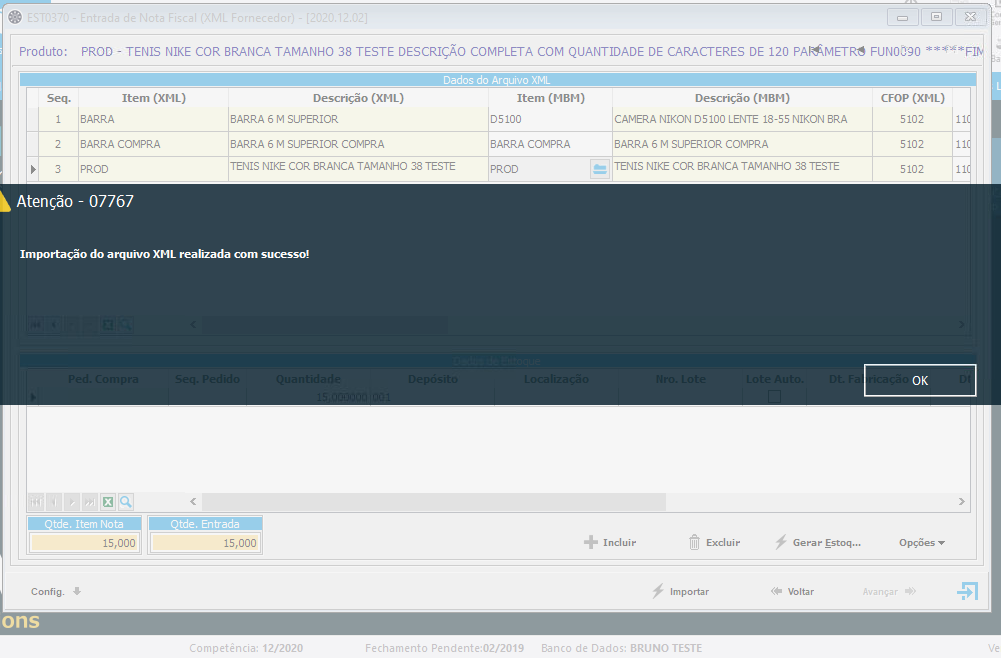This screenshot has height=658, width=1001.
Task: Go to next record in lower grid navigator
Action: coord(72,502)
